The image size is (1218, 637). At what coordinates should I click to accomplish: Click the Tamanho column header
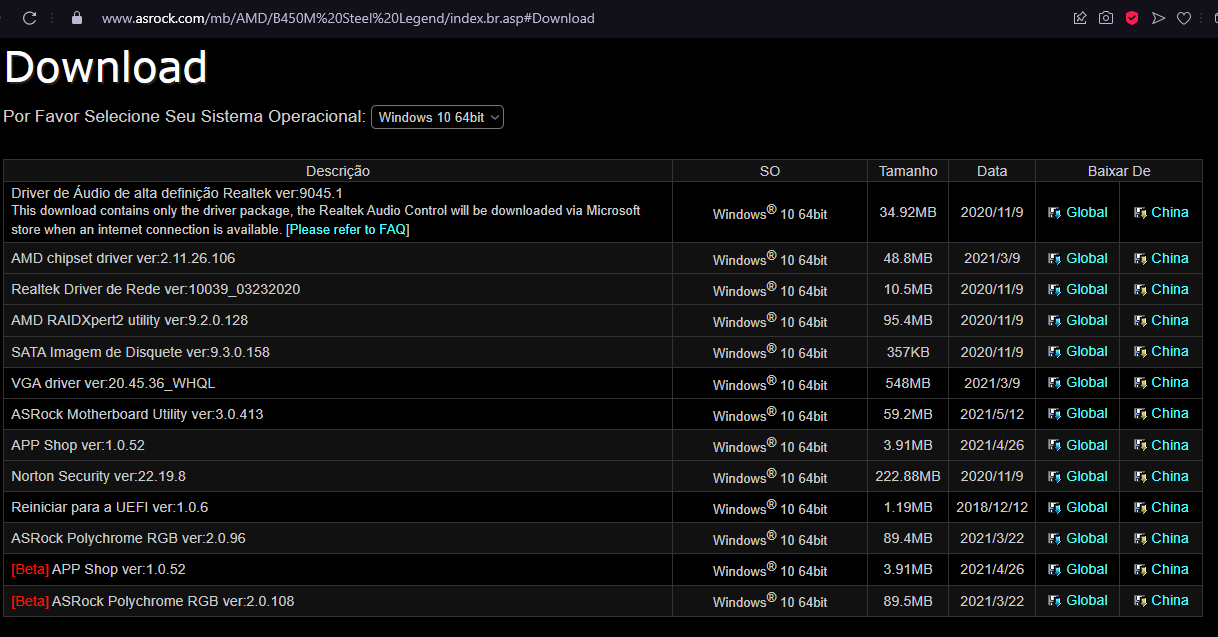(x=908, y=171)
